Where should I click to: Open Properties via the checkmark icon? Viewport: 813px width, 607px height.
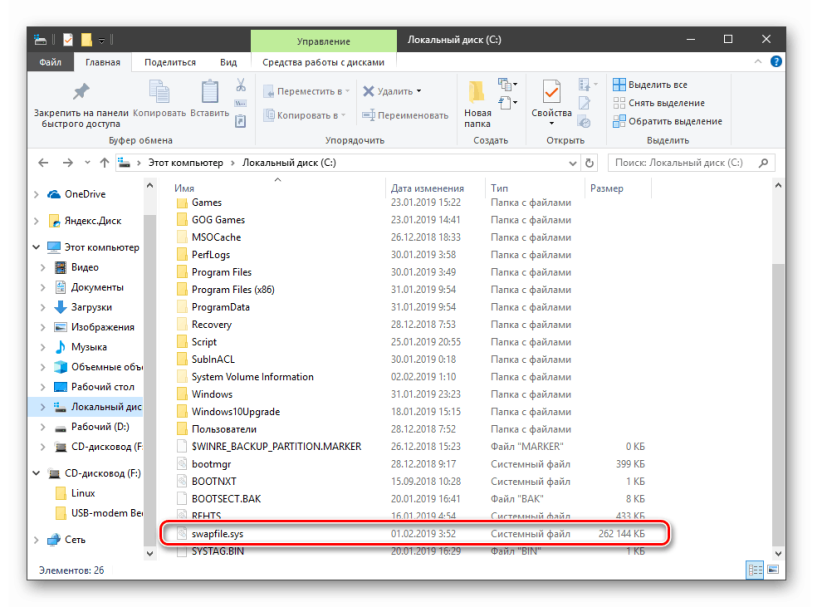coord(551,93)
